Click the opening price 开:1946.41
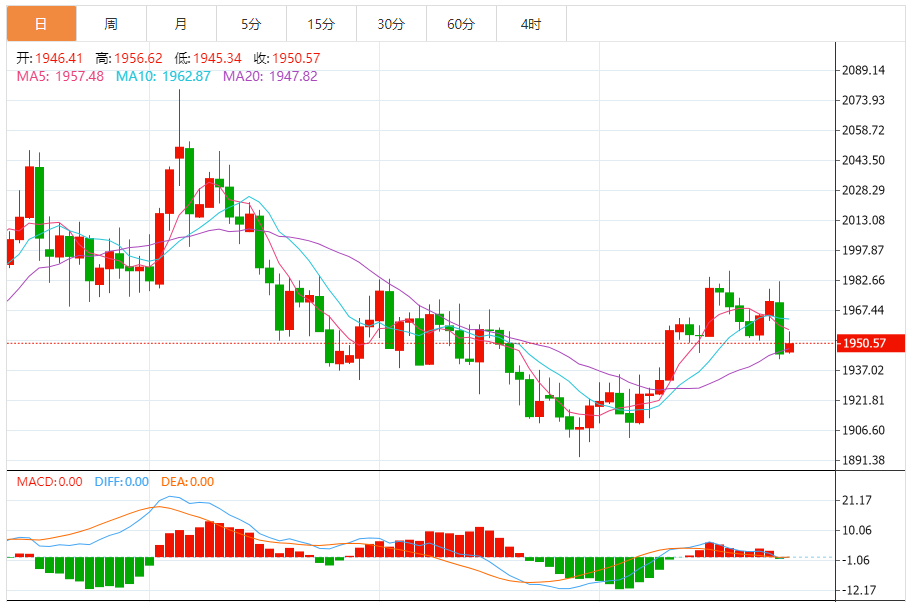Viewport: 912px width, 602px height. [49, 58]
